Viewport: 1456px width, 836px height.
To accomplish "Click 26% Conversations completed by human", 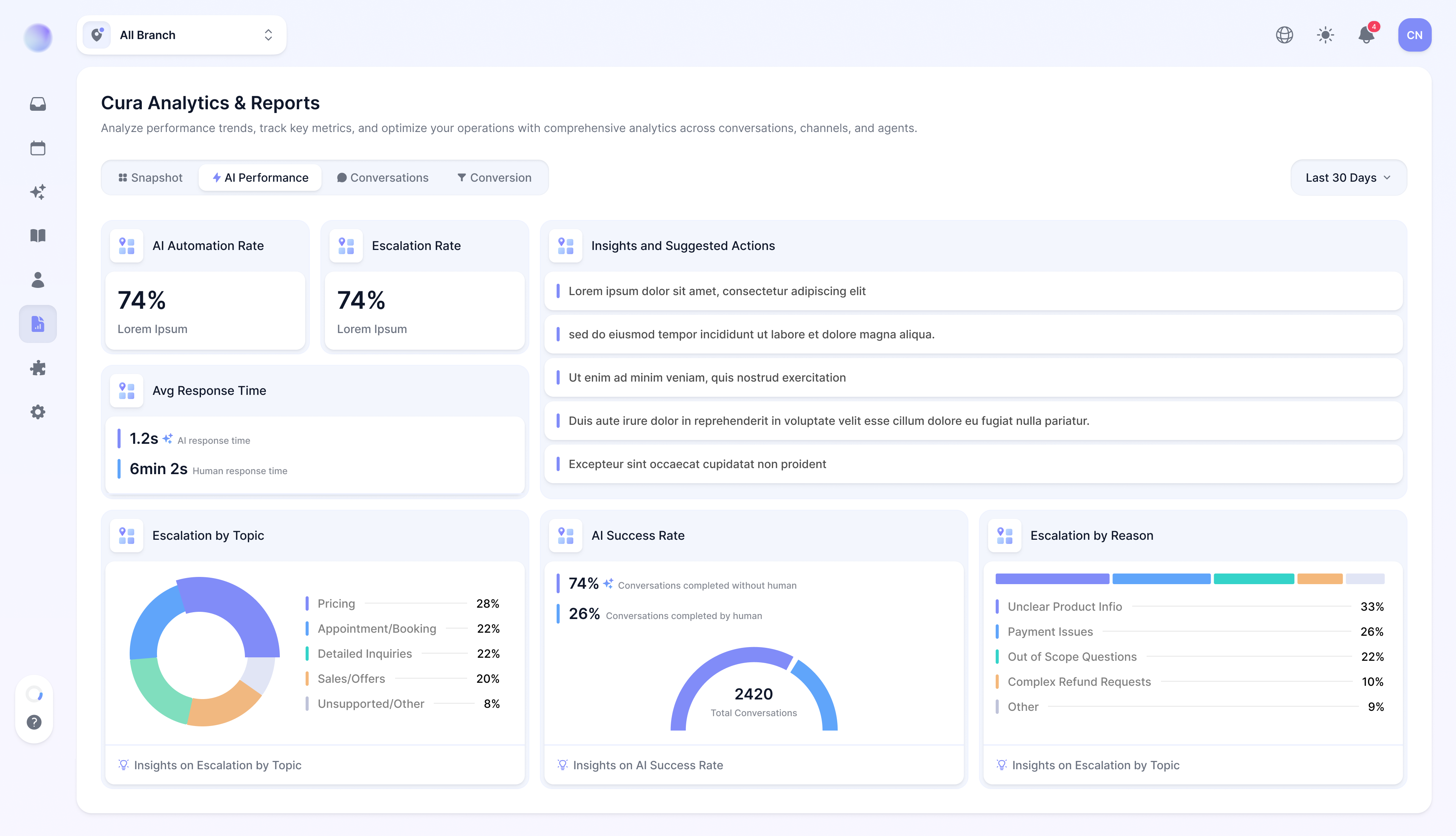I will tap(660, 614).
